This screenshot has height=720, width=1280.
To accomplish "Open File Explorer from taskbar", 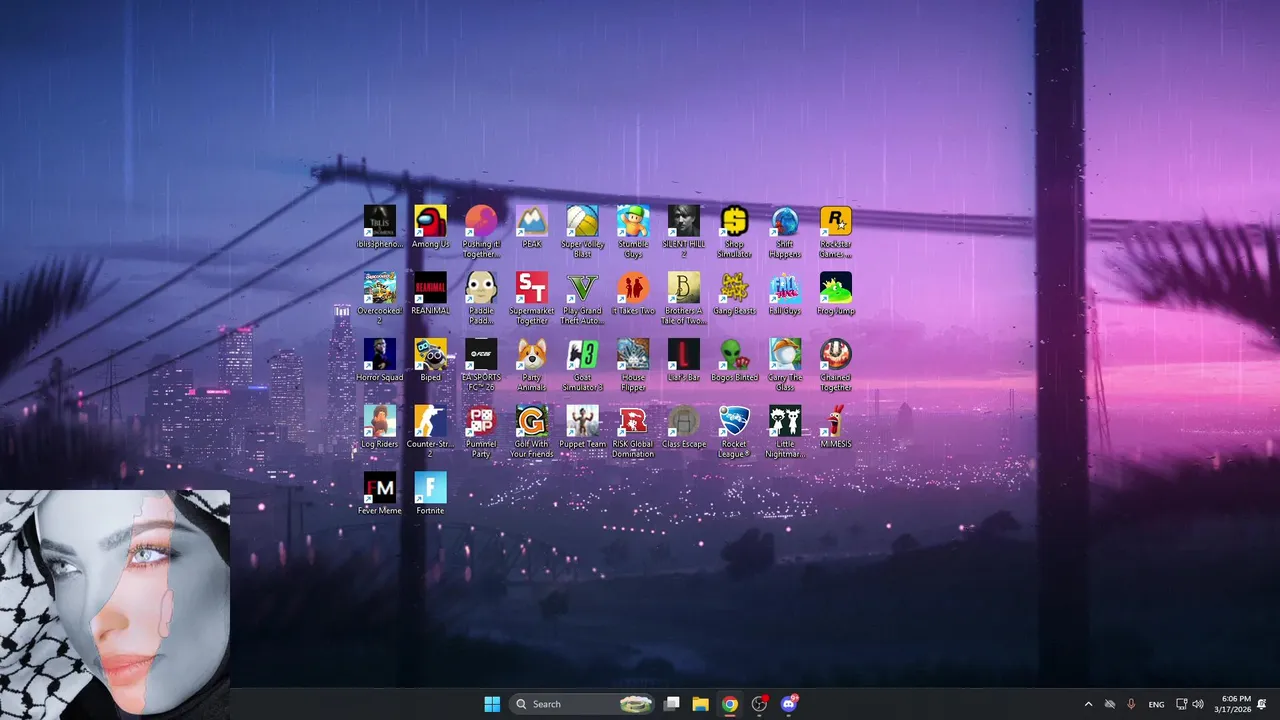I will pyautogui.click(x=701, y=704).
